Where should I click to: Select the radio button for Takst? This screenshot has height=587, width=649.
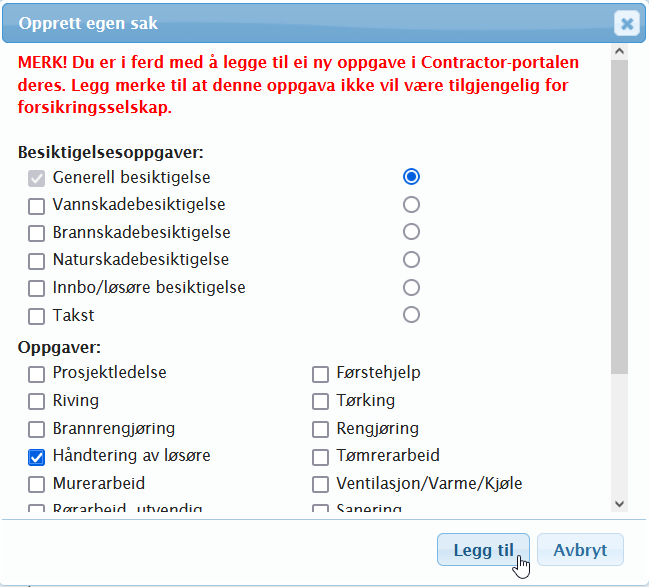411,315
